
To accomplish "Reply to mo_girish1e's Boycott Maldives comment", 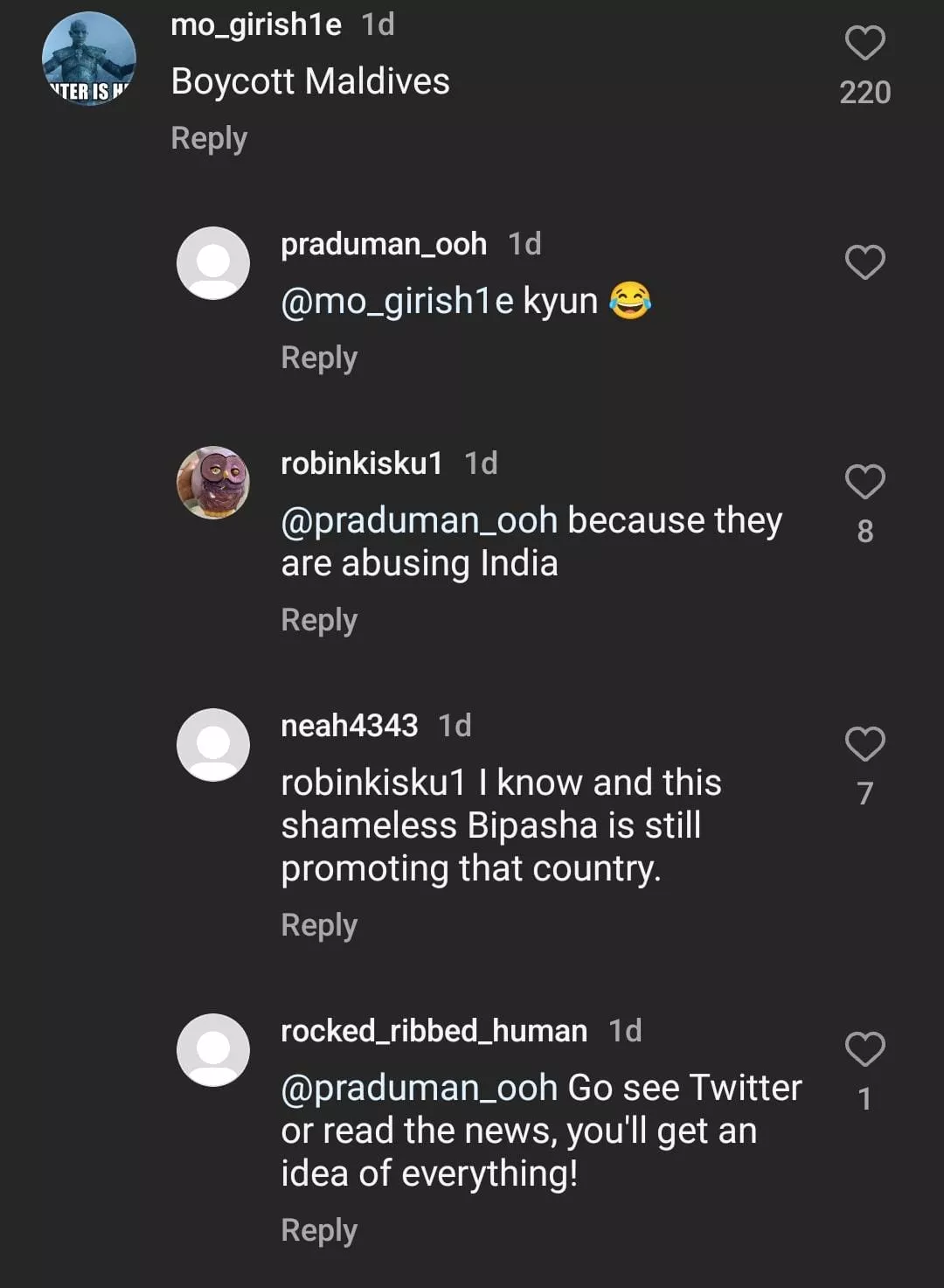I will [x=209, y=138].
